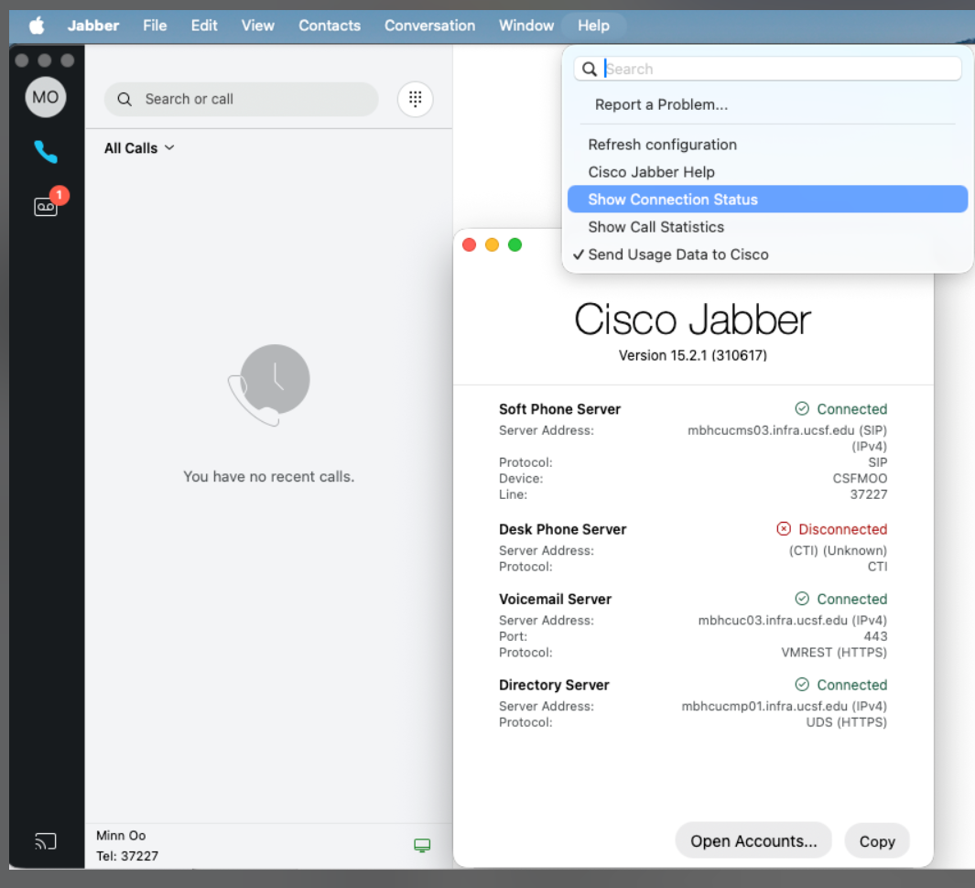Click the Disconnected status for Desk Phone Server
Viewport: 975px width, 888px height.
point(843,529)
